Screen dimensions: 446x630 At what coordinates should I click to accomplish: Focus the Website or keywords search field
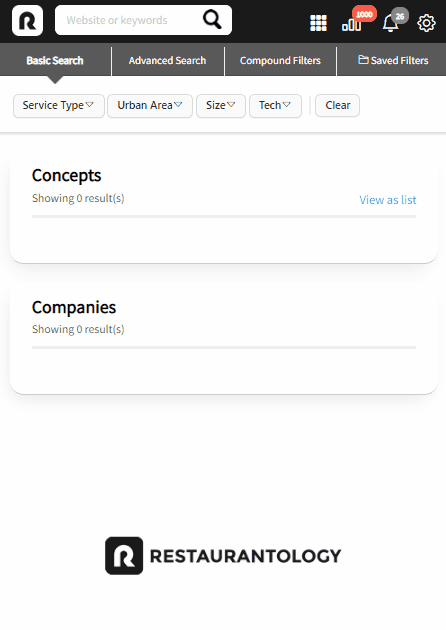pos(129,20)
